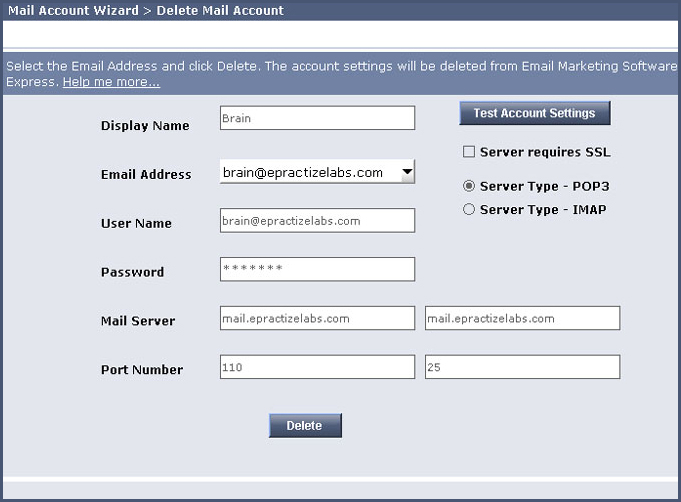Click the Test Account Settings button
Image resolution: width=681 pixels, height=502 pixels.
tap(535, 113)
